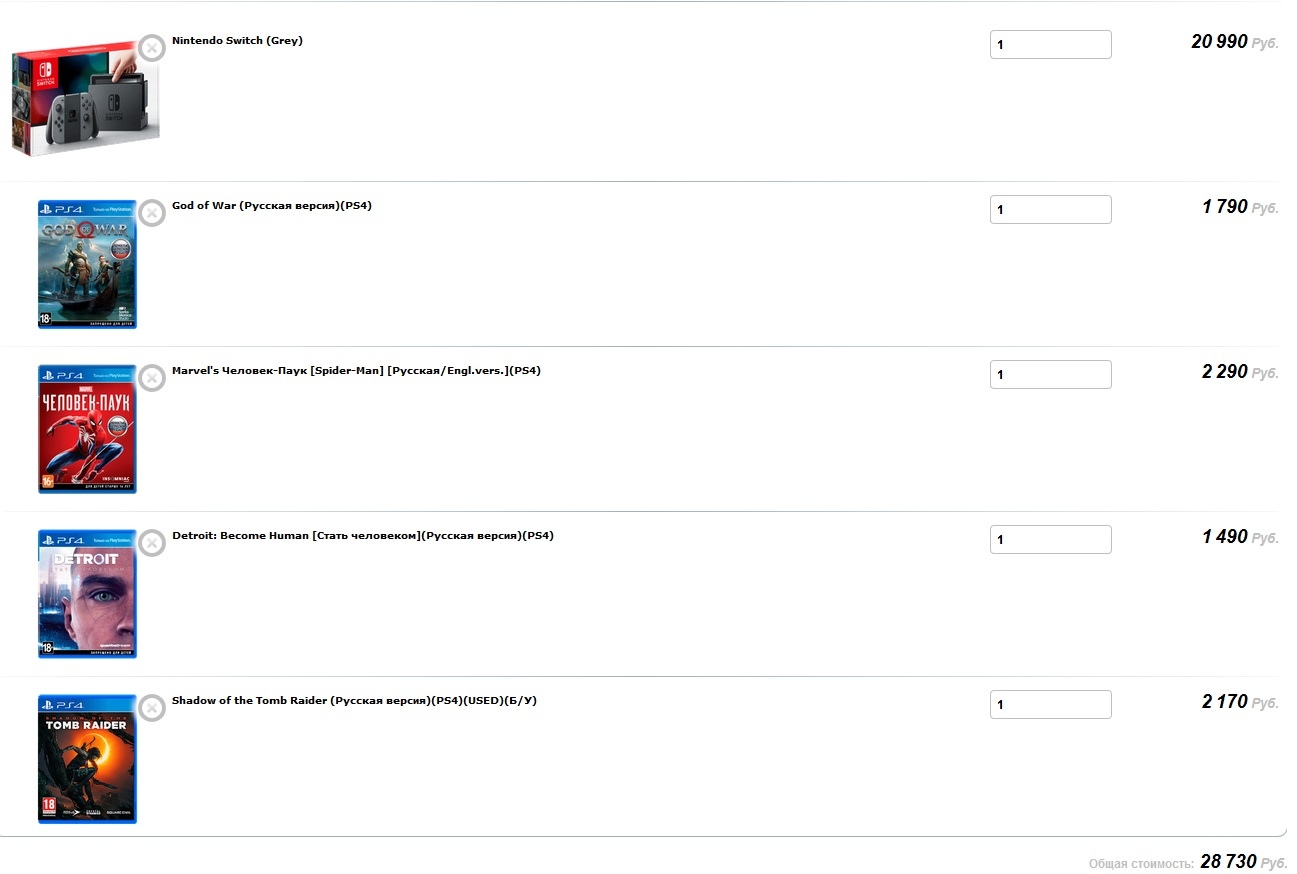Remove God of War from the cart

tap(151, 213)
